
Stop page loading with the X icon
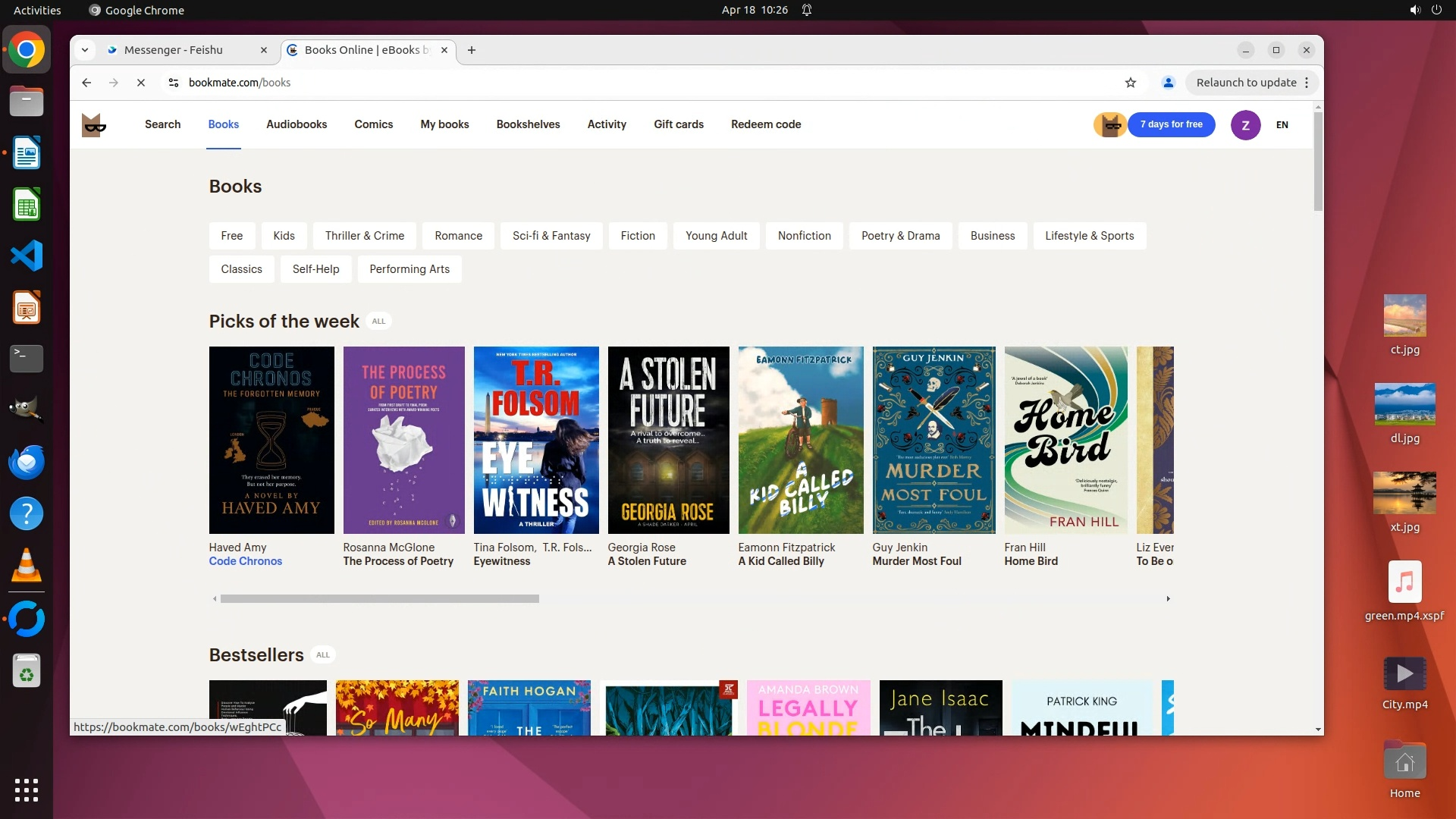(141, 83)
